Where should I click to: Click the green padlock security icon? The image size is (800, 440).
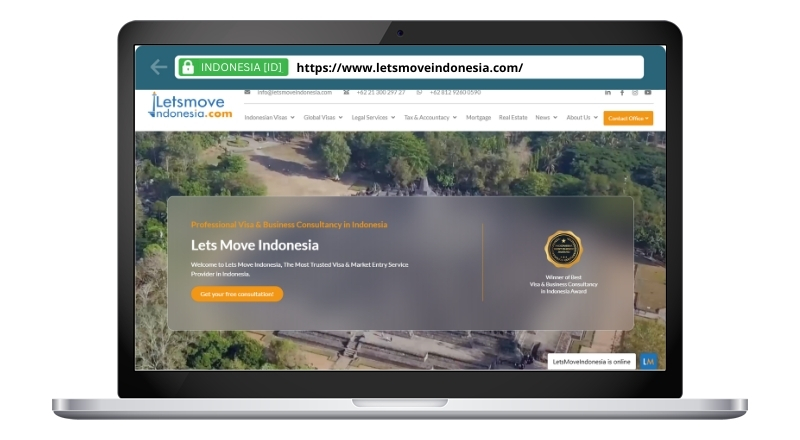188,67
